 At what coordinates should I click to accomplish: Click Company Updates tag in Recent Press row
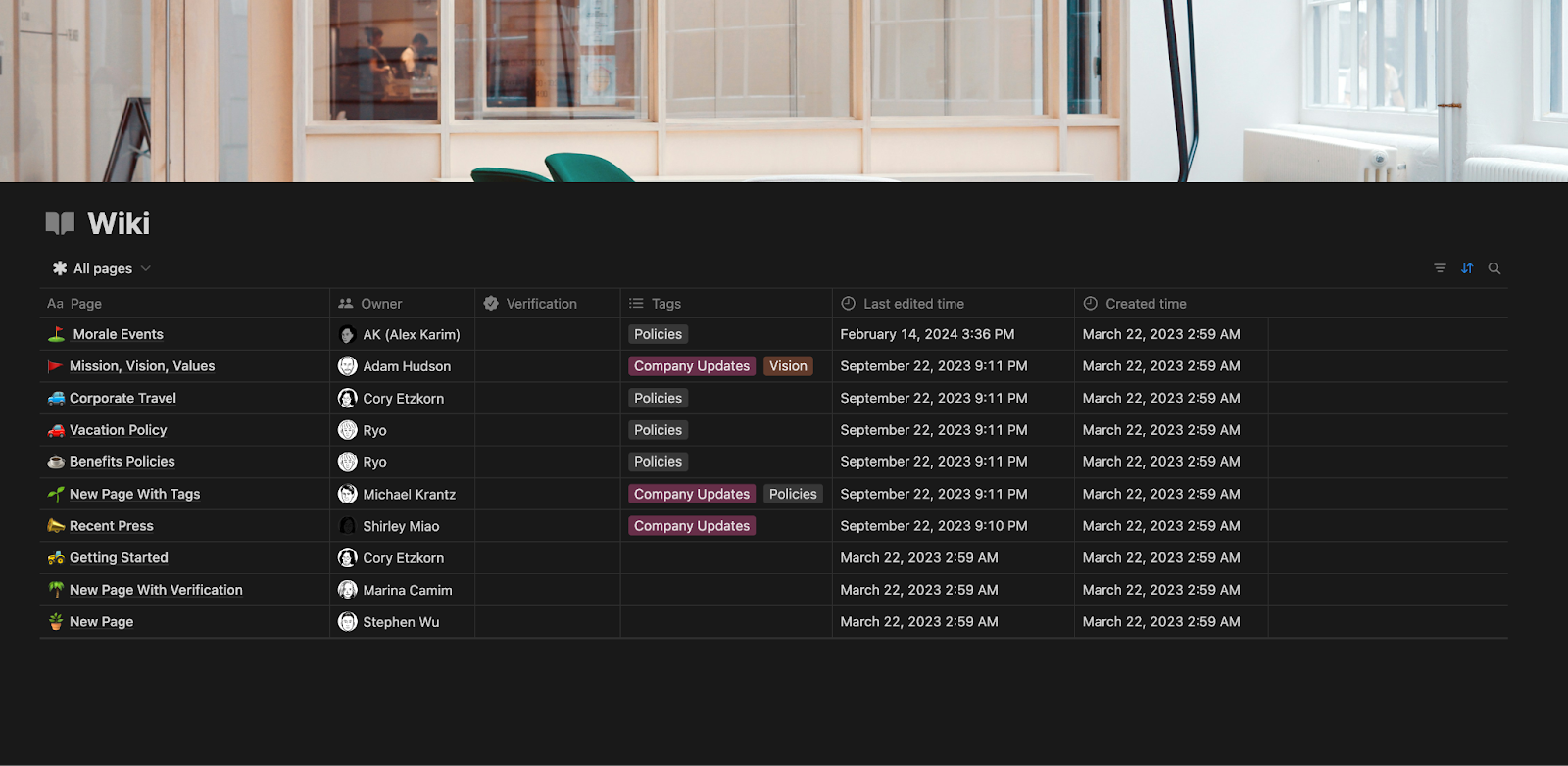(x=691, y=526)
